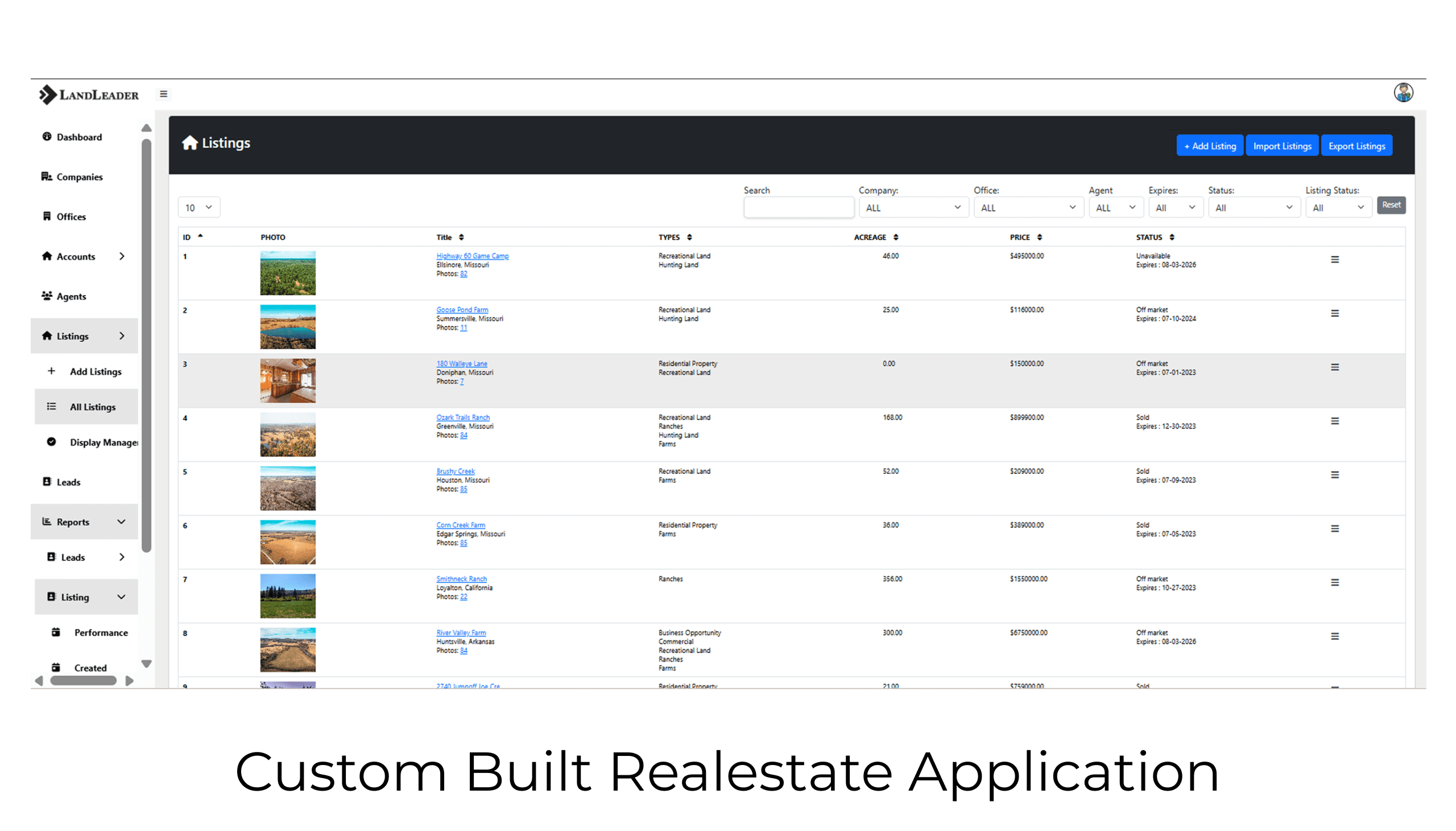Click the check icon beside Display Manager

pyautogui.click(x=51, y=442)
